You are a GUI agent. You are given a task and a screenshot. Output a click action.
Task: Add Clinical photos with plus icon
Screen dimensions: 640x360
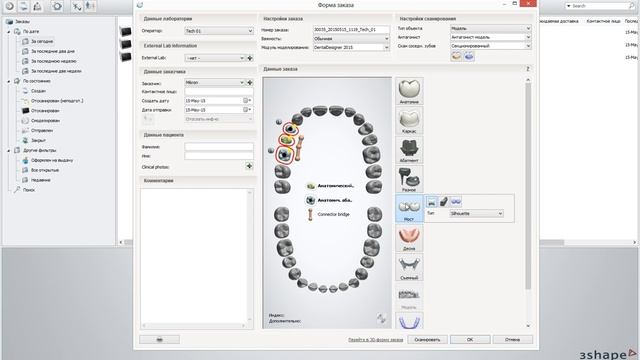(249, 166)
